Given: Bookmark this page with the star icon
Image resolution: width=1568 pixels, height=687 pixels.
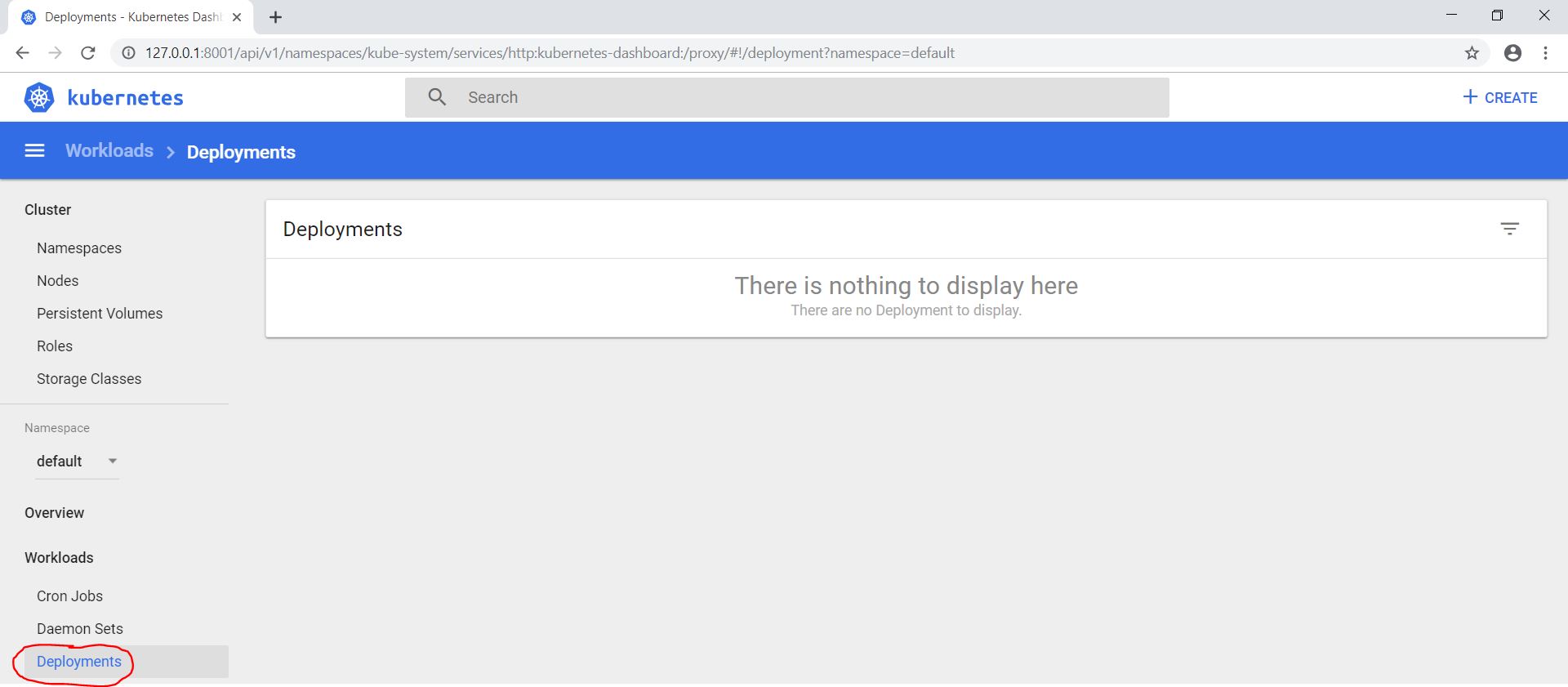Looking at the screenshot, I should click(x=1472, y=53).
